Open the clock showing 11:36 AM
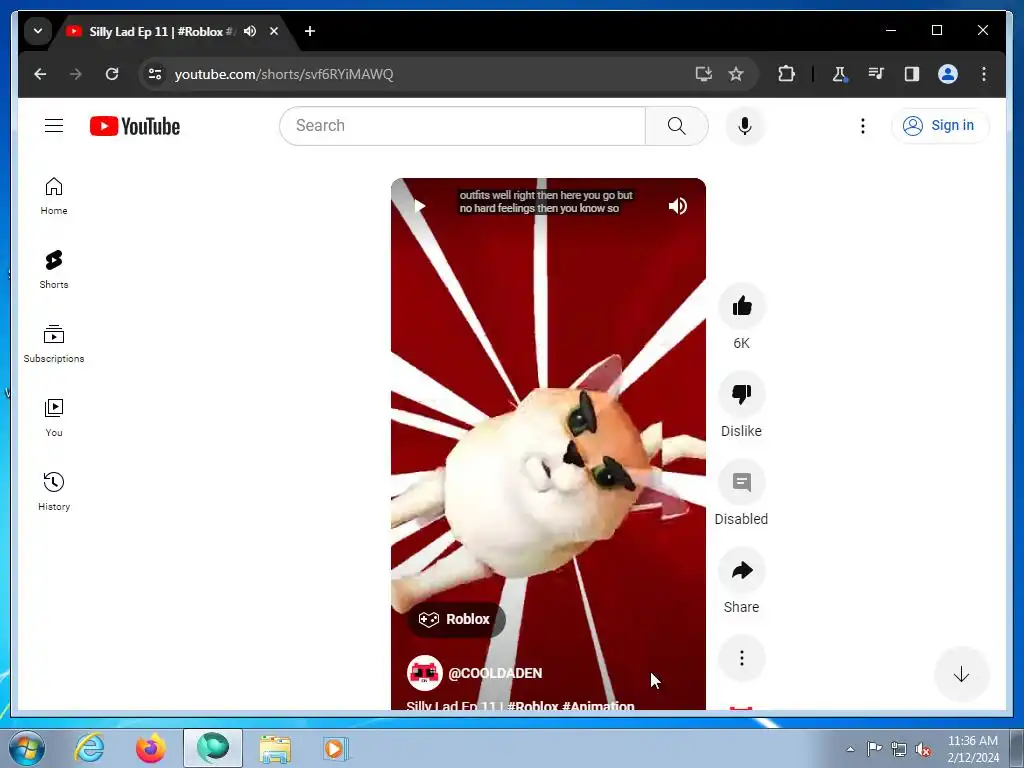This screenshot has width=1024, height=768. [x=972, y=749]
